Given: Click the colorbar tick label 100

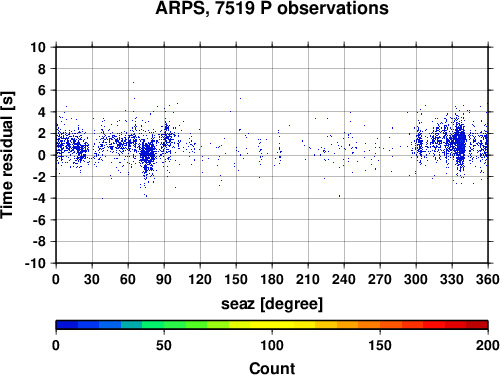Looking at the screenshot, I should pos(272,346).
